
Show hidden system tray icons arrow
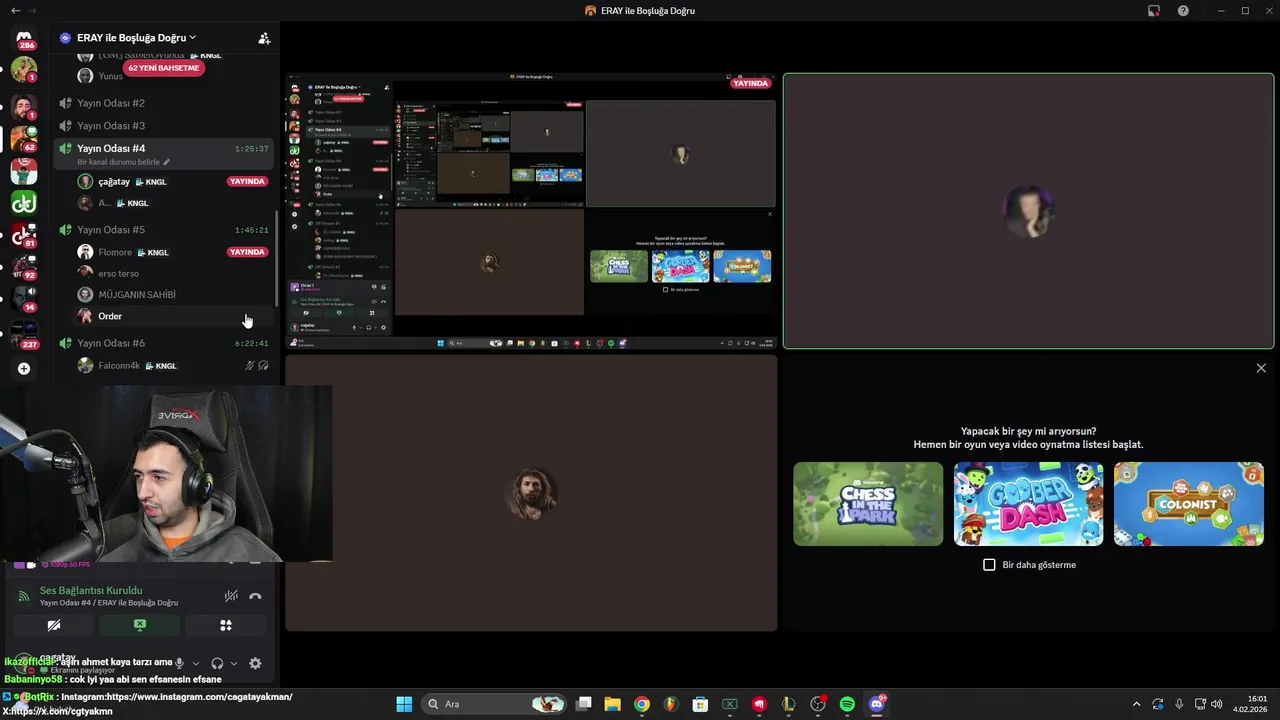[1136, 704]
